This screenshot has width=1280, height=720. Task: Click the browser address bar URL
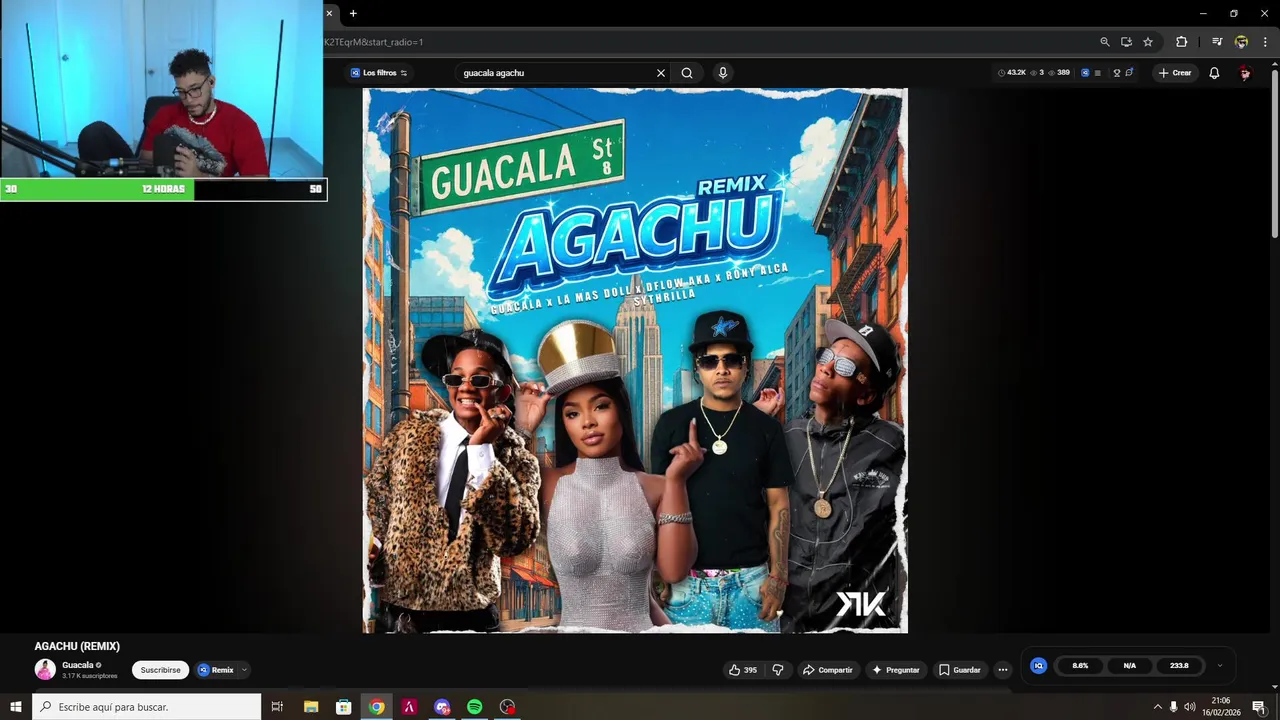click(373, 42)
